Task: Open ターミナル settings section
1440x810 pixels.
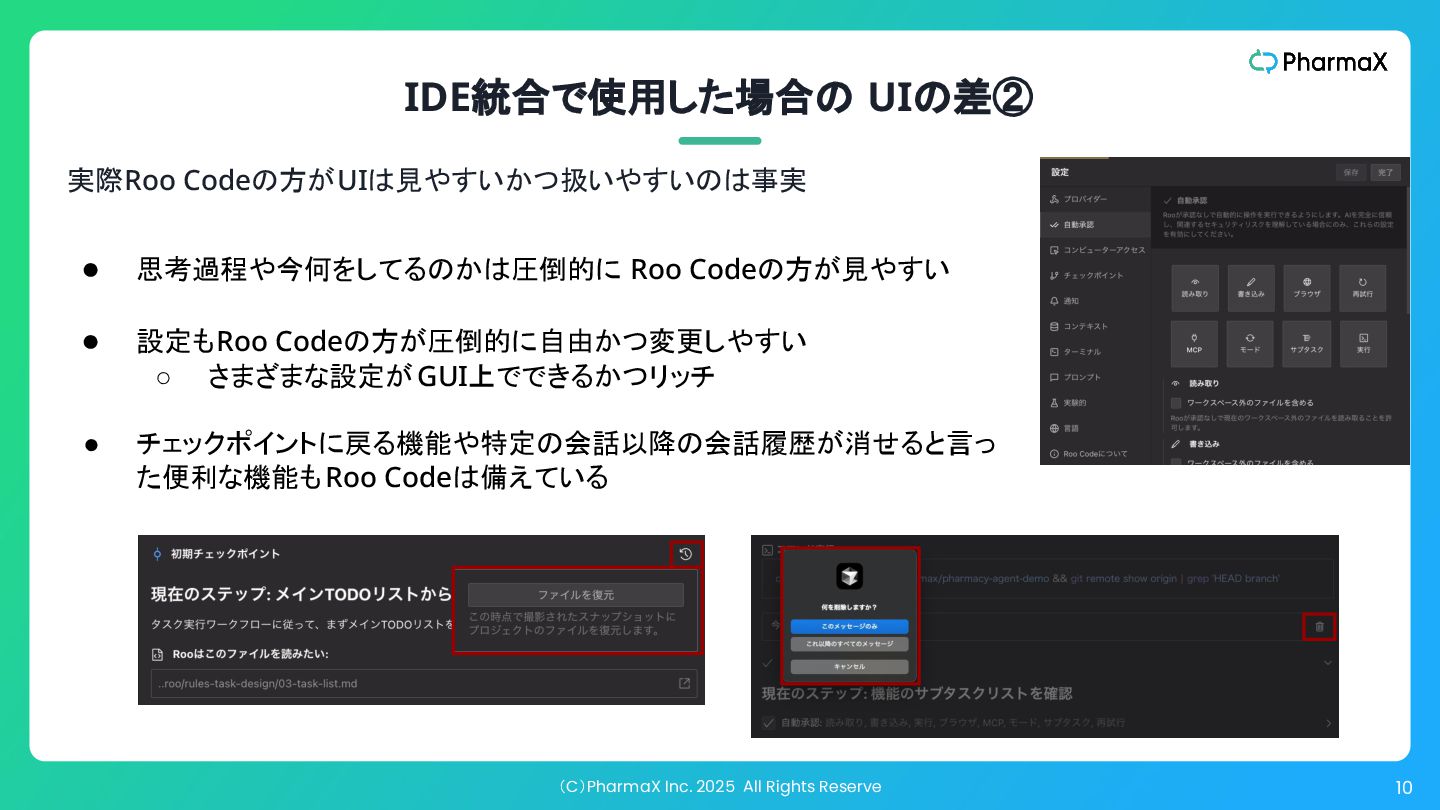Action: click(1095, 352)
